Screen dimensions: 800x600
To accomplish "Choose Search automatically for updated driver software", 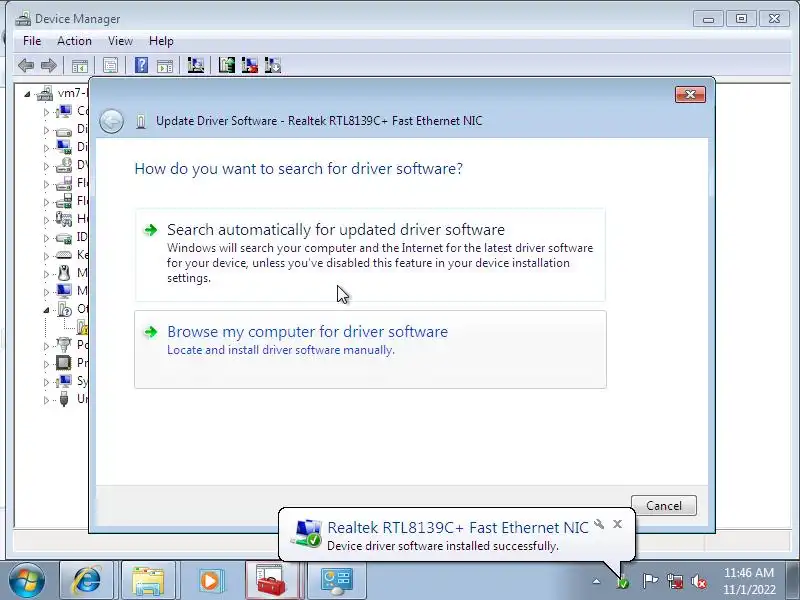I will pyautogui.click(x=370, y=255).
